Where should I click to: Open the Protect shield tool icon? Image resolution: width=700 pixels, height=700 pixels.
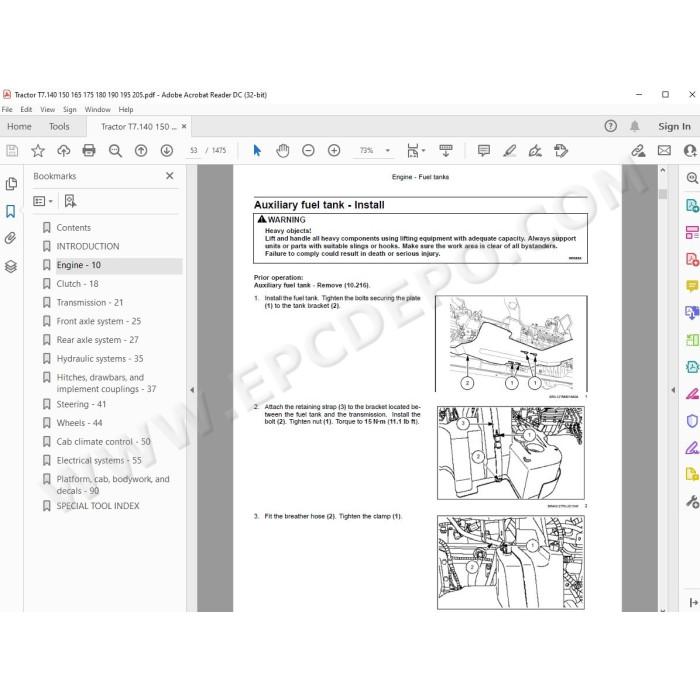coord(692,421)
